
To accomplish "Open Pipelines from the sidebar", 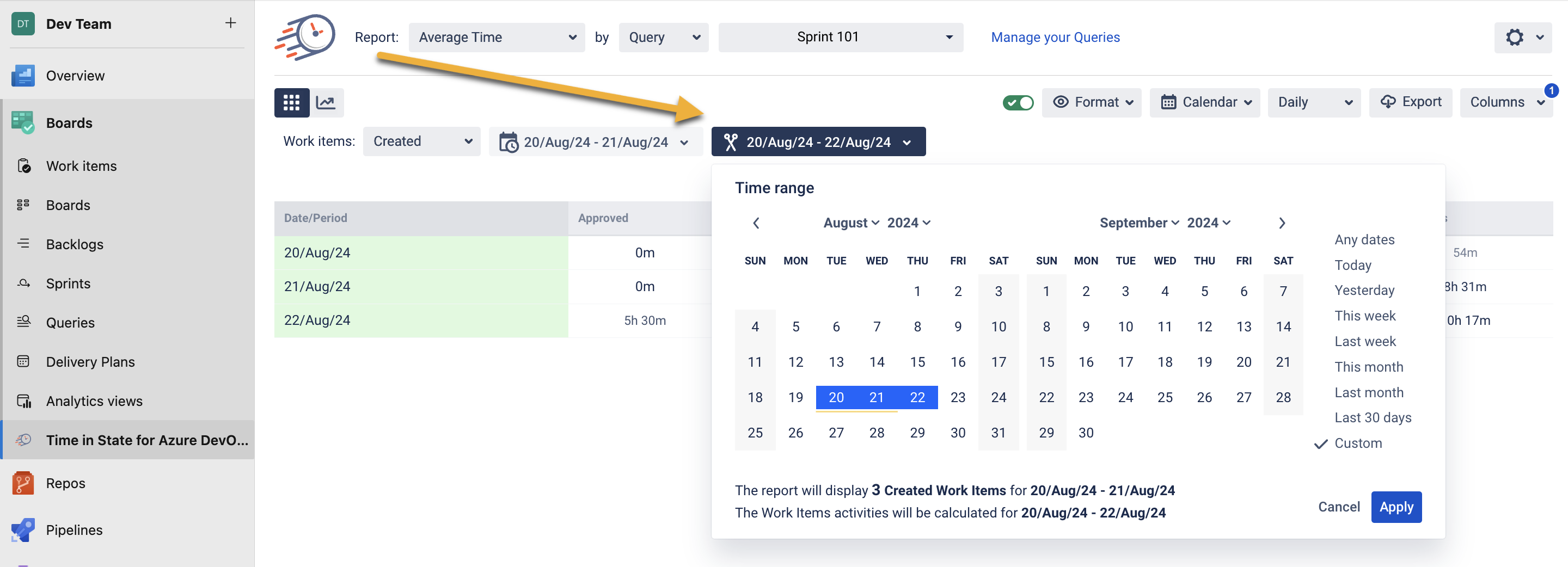I will [73, 530].
